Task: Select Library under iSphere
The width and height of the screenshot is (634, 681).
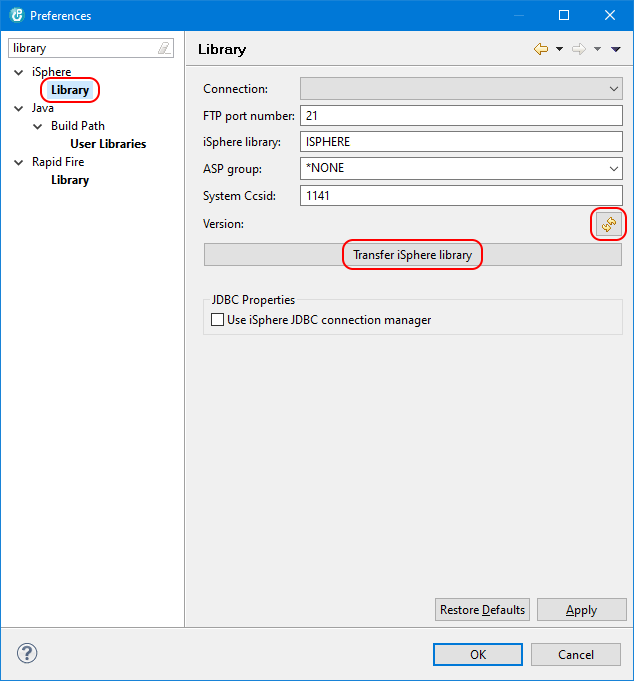Action: pyautogui.click(x=70, y=90)
